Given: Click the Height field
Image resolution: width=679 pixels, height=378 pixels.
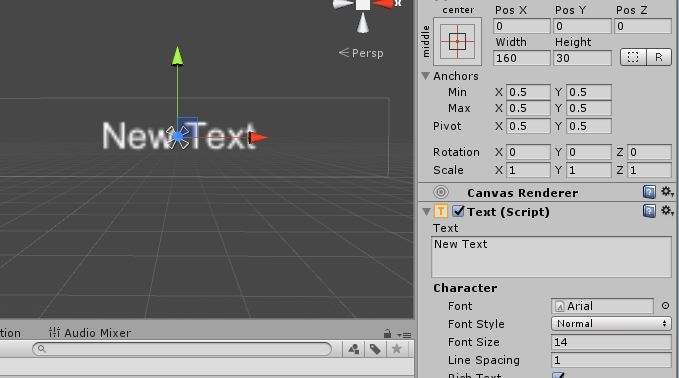Looking at the screenshot, I should click(x=582, y=58).
